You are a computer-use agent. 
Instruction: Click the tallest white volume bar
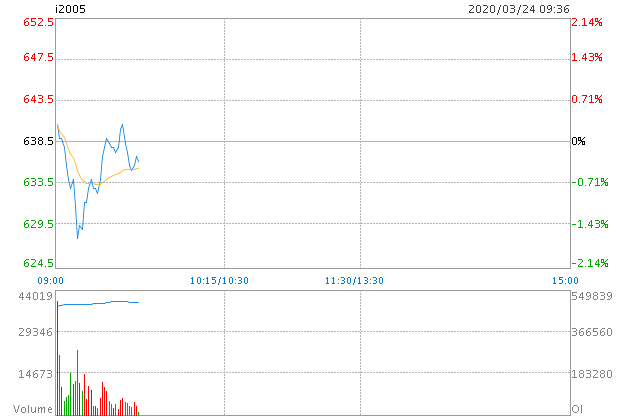tap(57, 357)
